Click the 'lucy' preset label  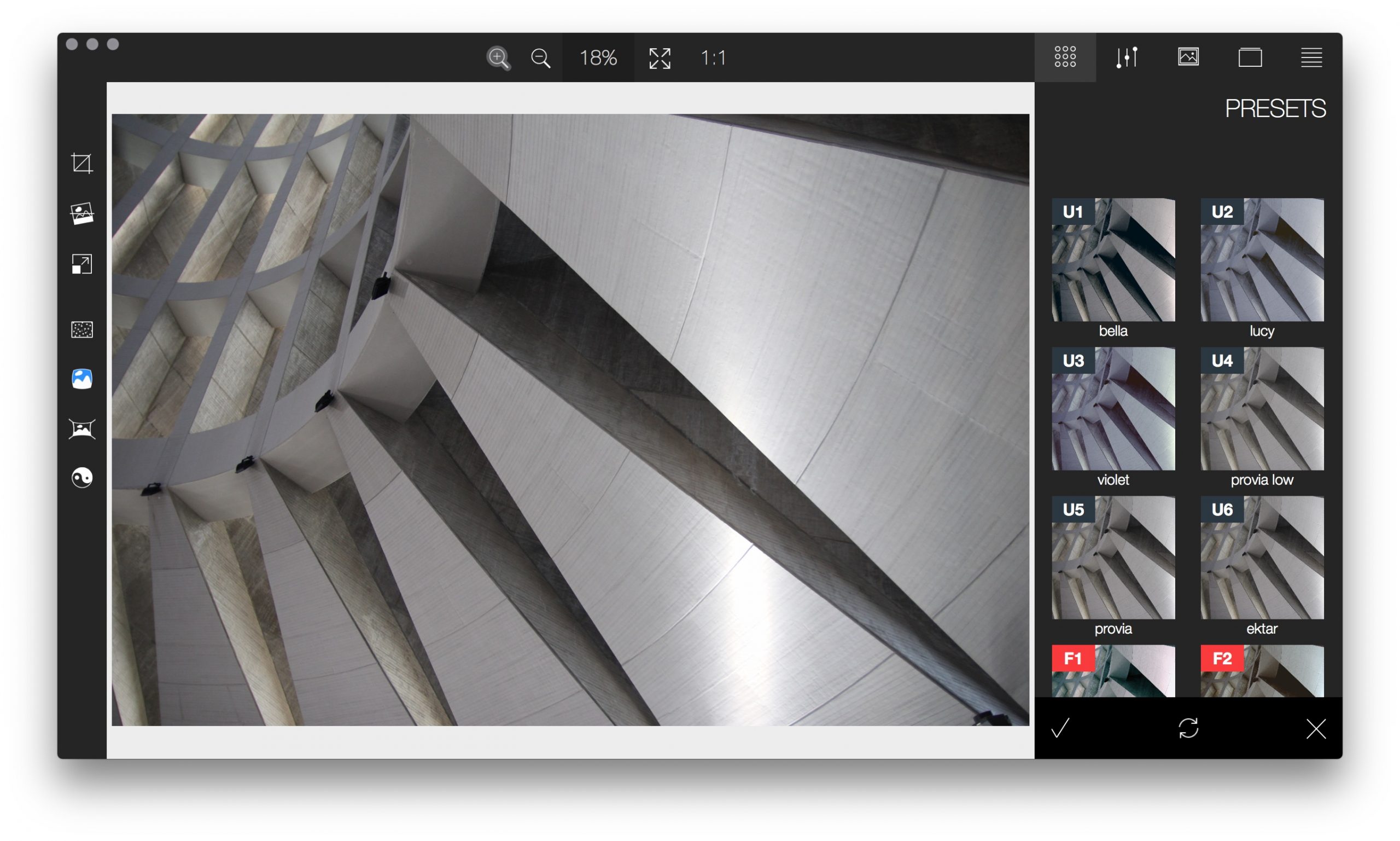[1262, 332]
